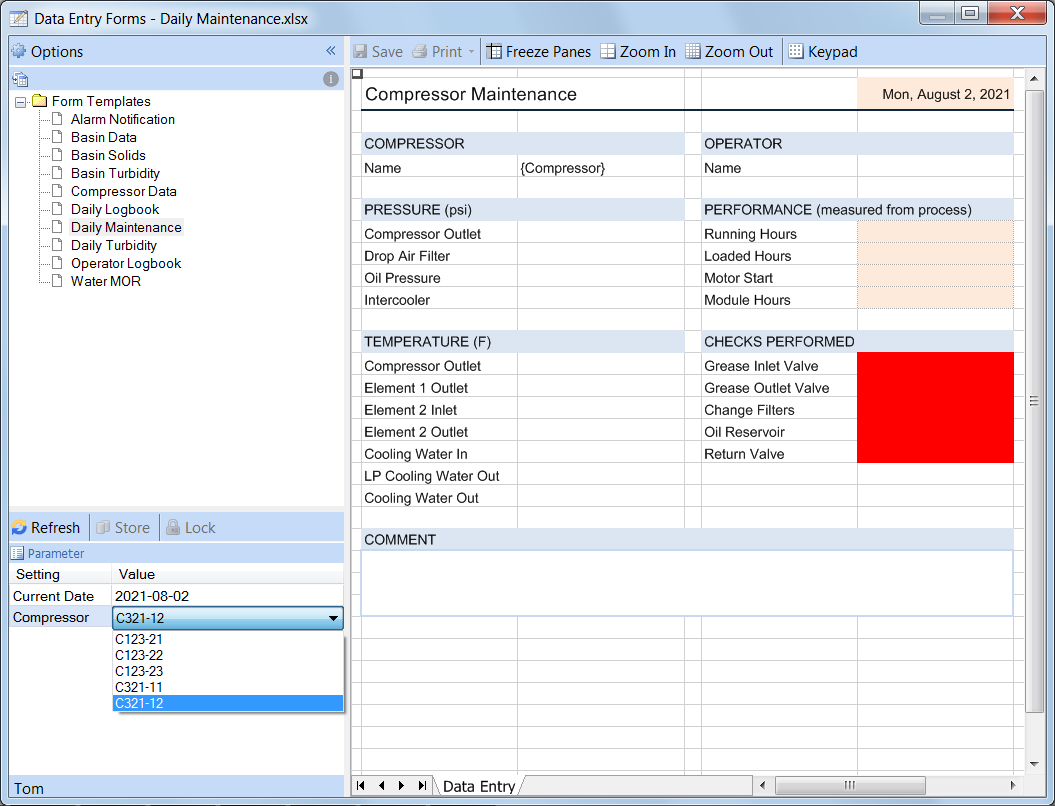
Task: Click the Comment text box
Action: tap(687, 583)
